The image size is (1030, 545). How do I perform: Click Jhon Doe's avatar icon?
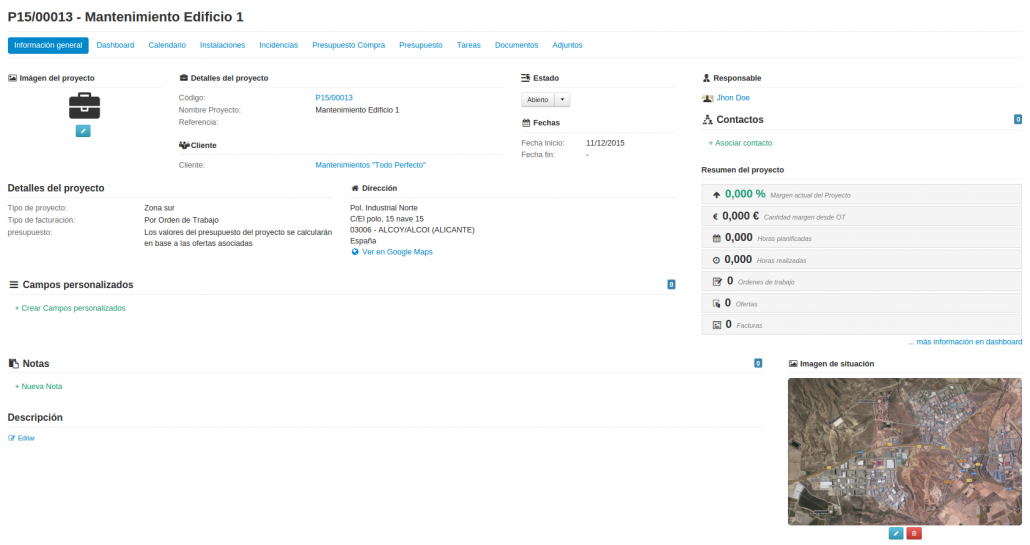[708, 98]
